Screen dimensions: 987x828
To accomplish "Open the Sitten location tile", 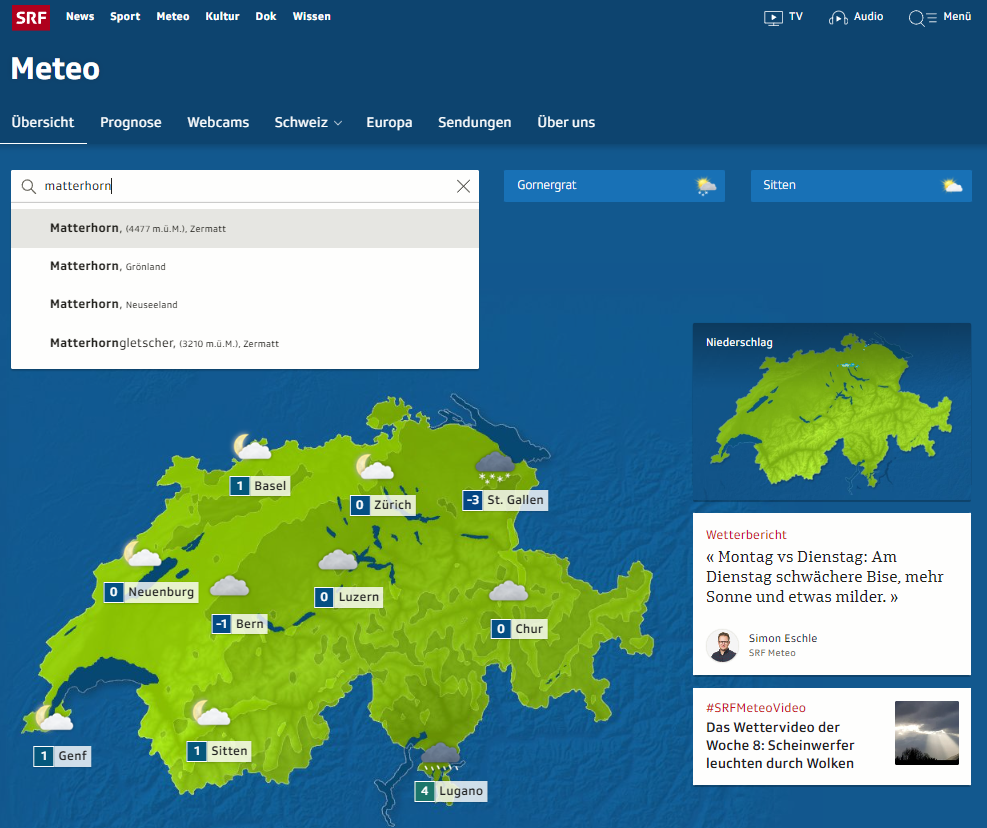I will (x=861, y=186).
